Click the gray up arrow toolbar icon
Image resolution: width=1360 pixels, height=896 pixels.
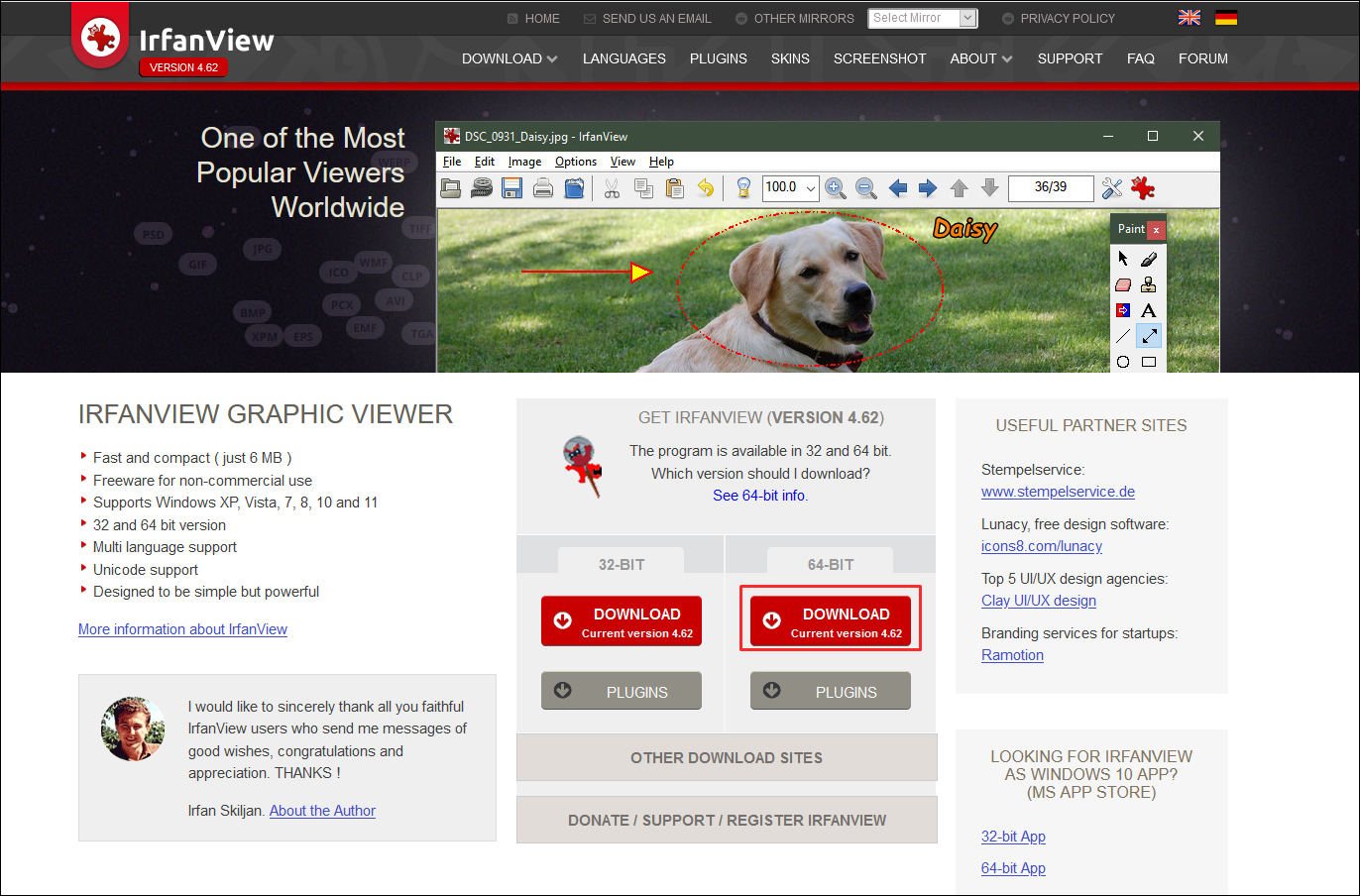pyautogui.click(x=959, y=188)
